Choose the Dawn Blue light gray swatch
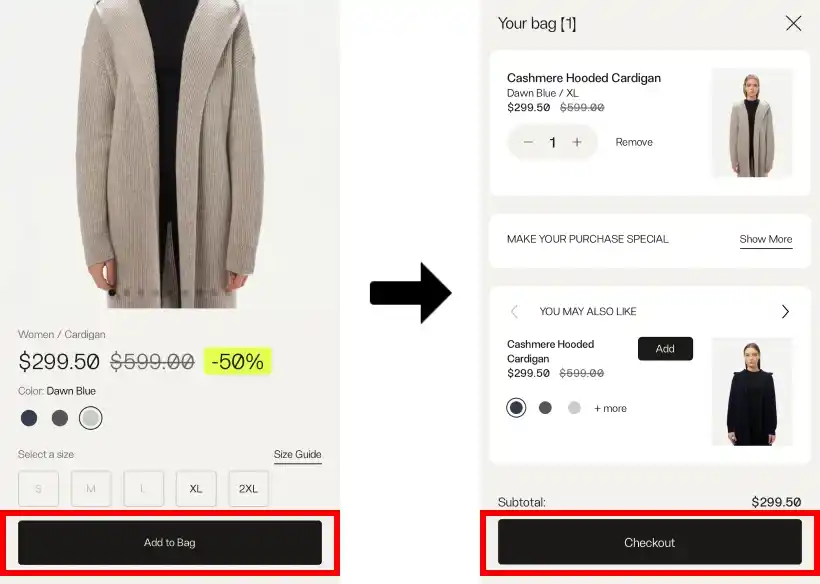The height and width of the screenshot is (584, 820). coord(91,418)
